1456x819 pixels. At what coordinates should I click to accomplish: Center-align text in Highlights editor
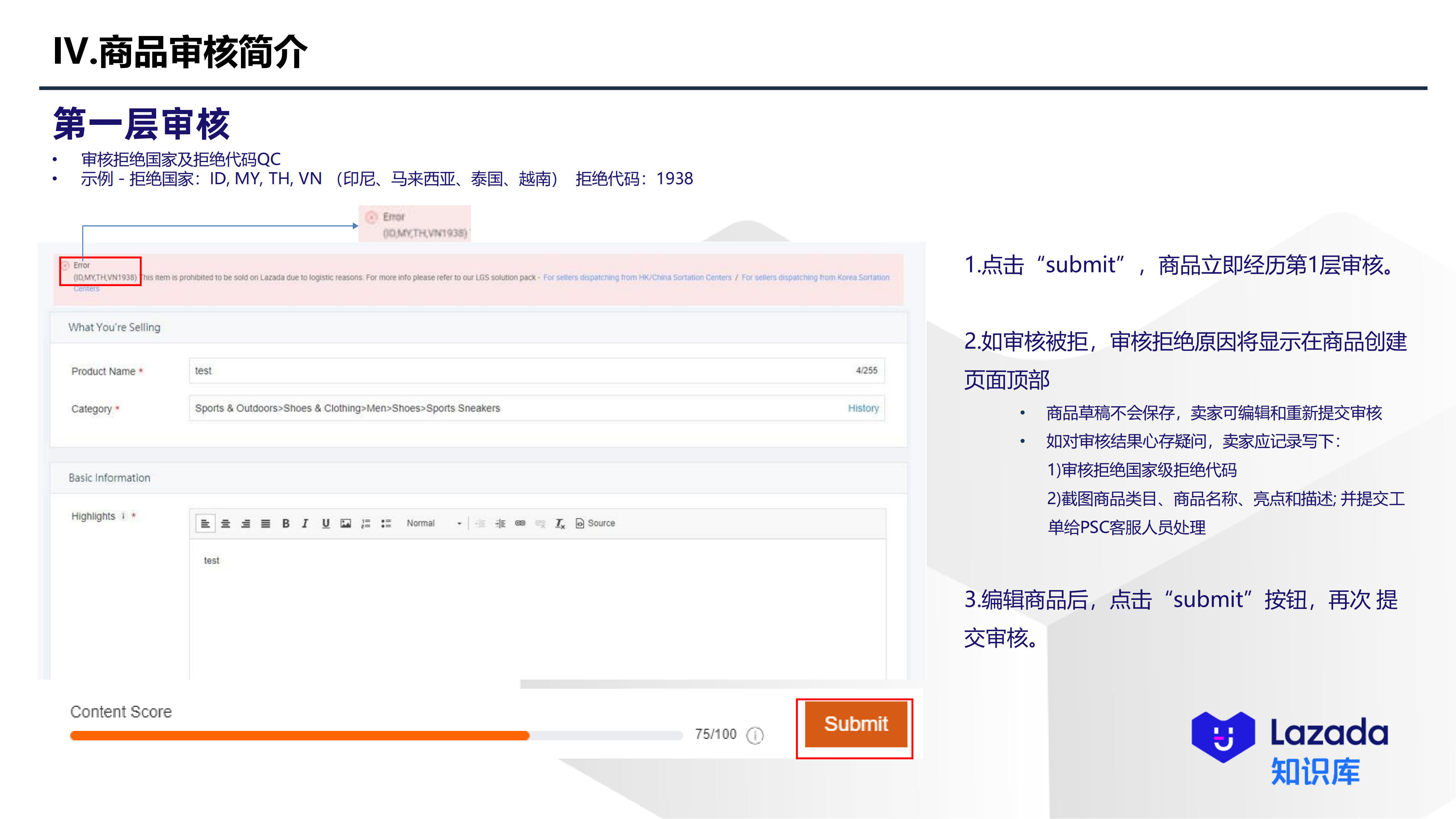tap(226, 523)
